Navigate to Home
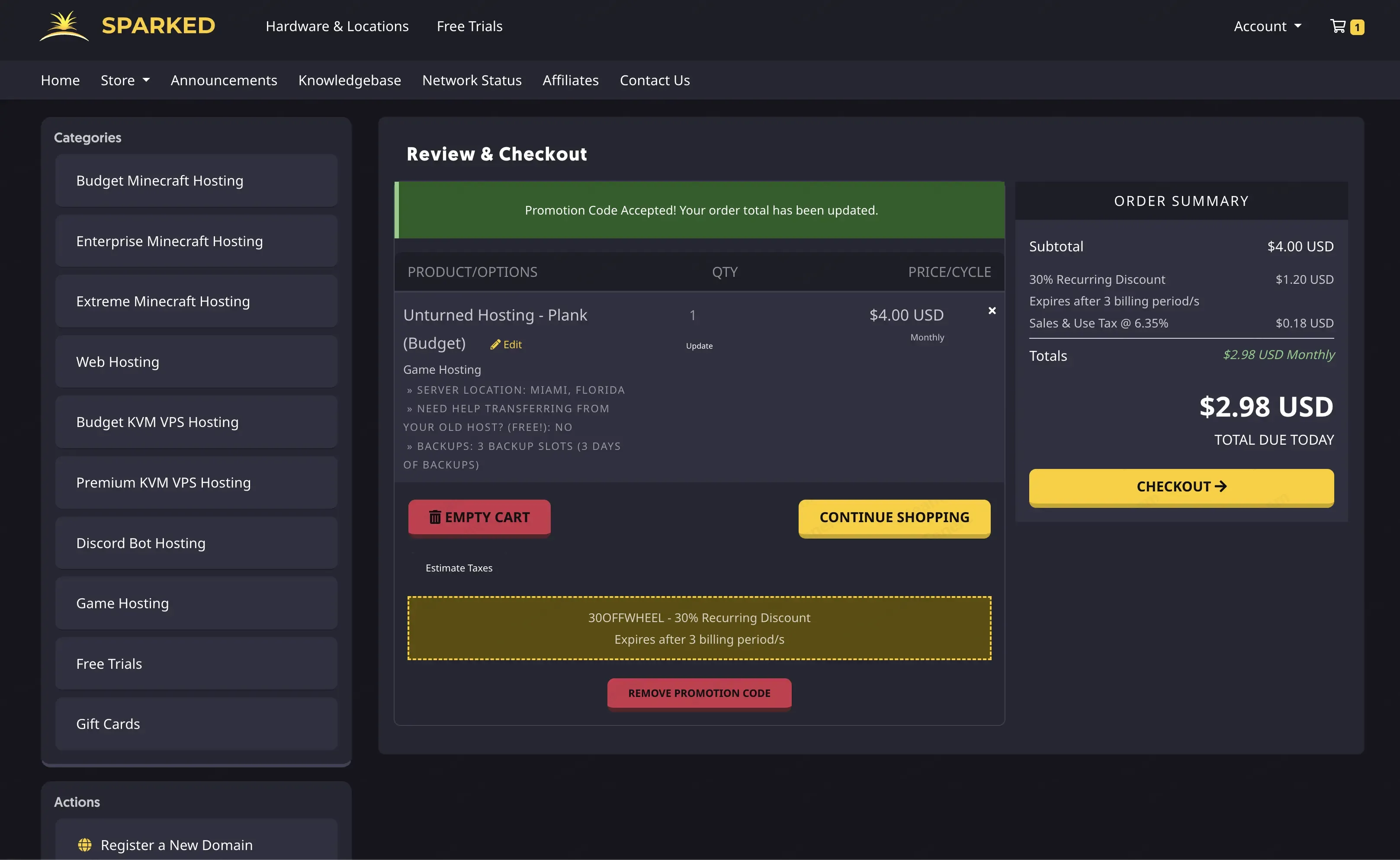Viewport: 1400px width, 860px height. 60,80
